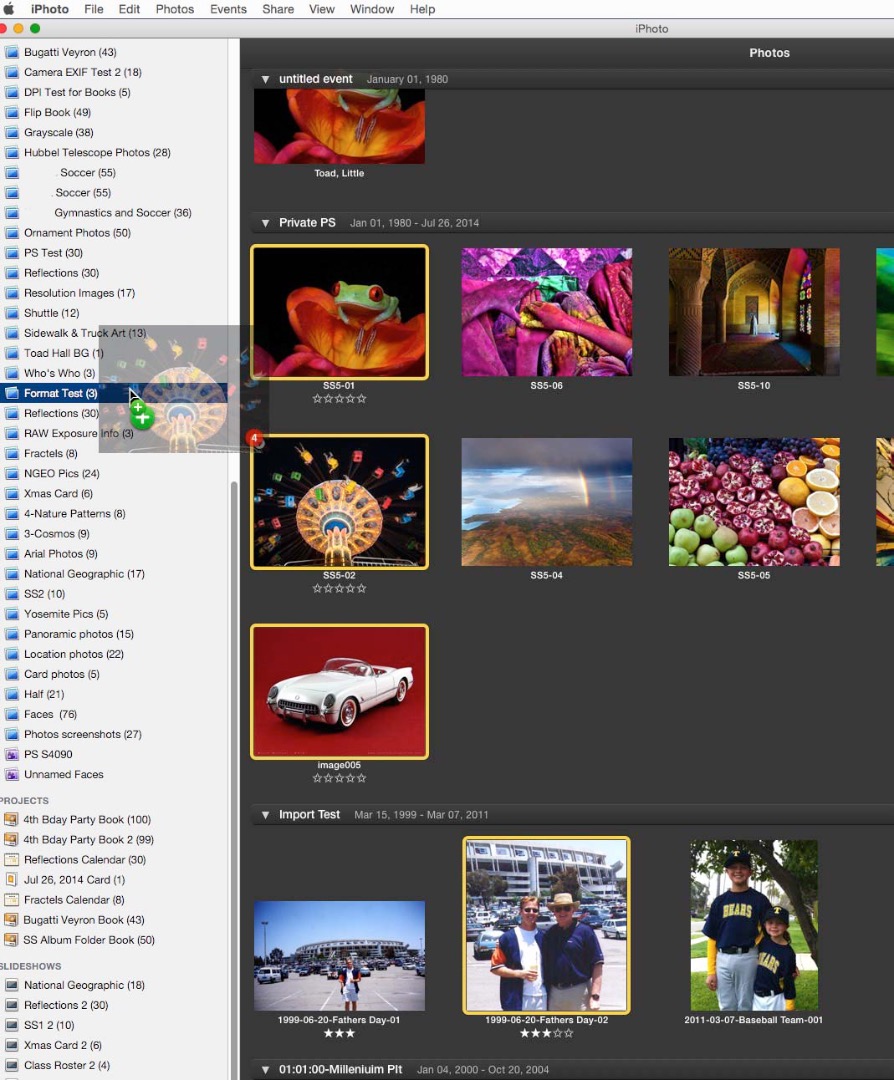The height and width of the screenshot is (1080, 894).
Task: Set star rating under SS5-02 photo
Action: click(339, 589)
